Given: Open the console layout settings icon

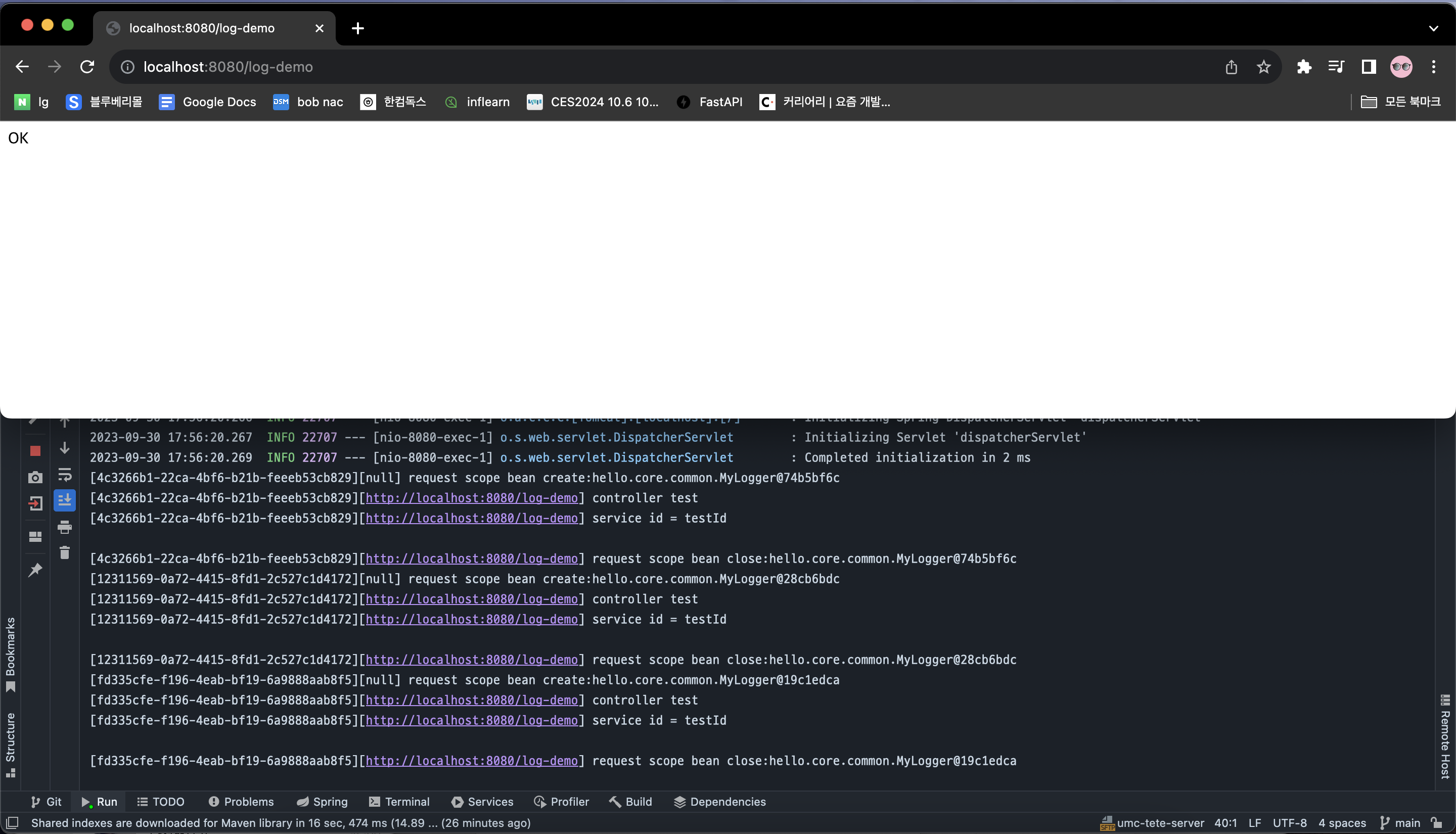Looking at the screenshot, I should (35, 537).
